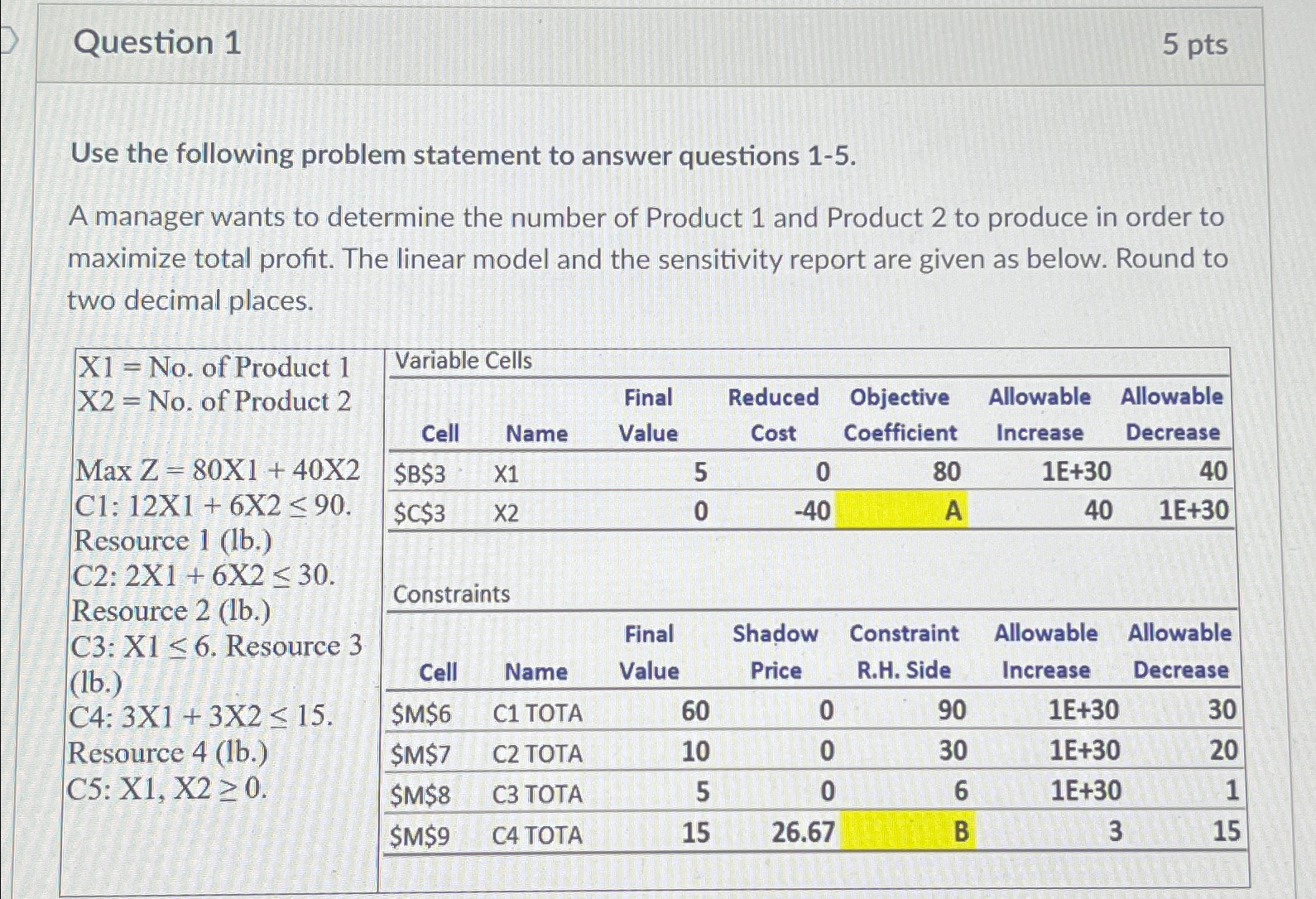The width and height of the screenshot is (1316, 899).
Task: Click the Max Z = 80X1 + 40X2 line
Action: point(218,471)
